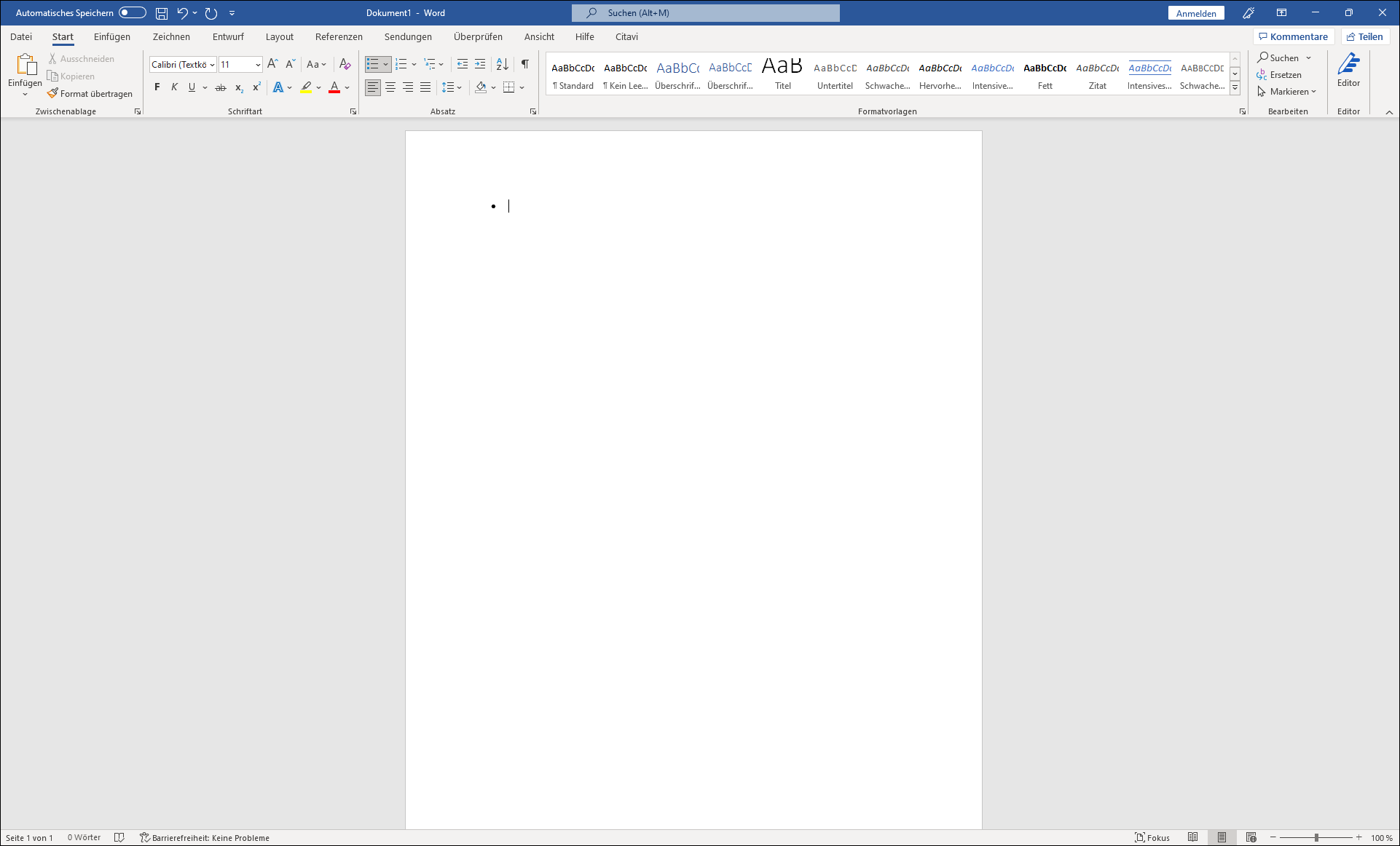This screenshot has width=1400, height=846.
Task: Open borders dropdown arrow
Action: [522, 87]
